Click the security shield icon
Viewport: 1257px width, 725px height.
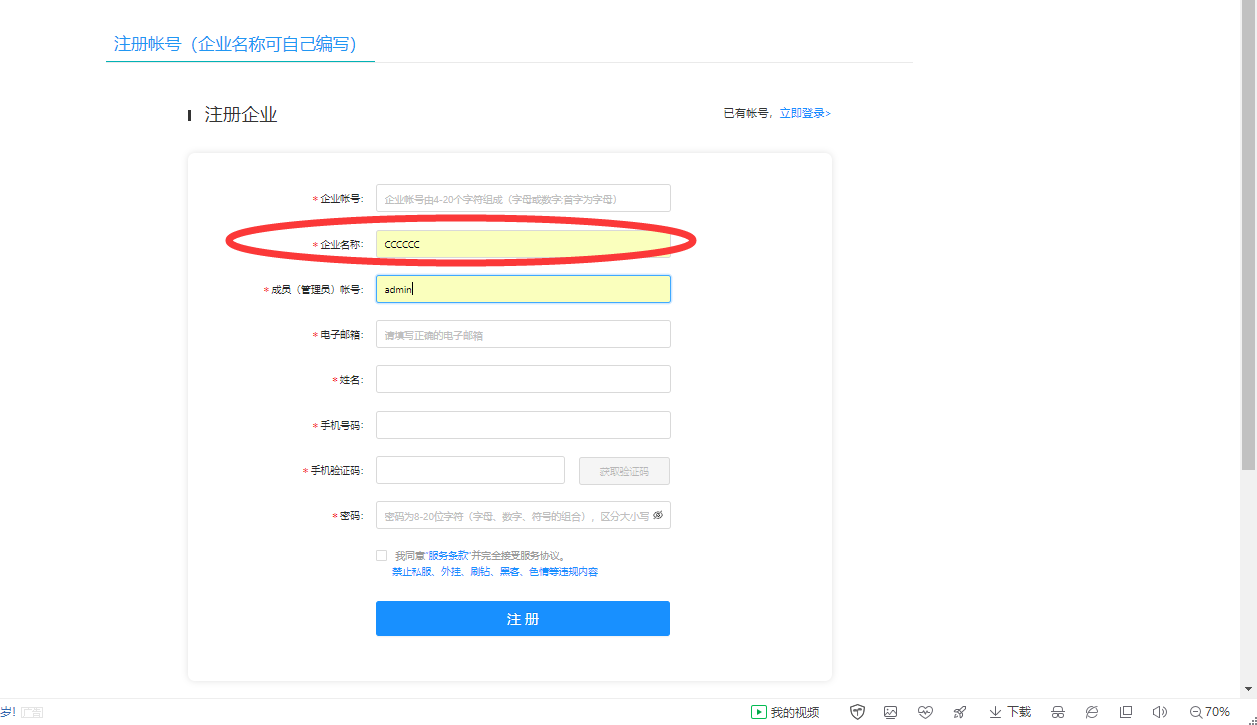coord(857,712)
